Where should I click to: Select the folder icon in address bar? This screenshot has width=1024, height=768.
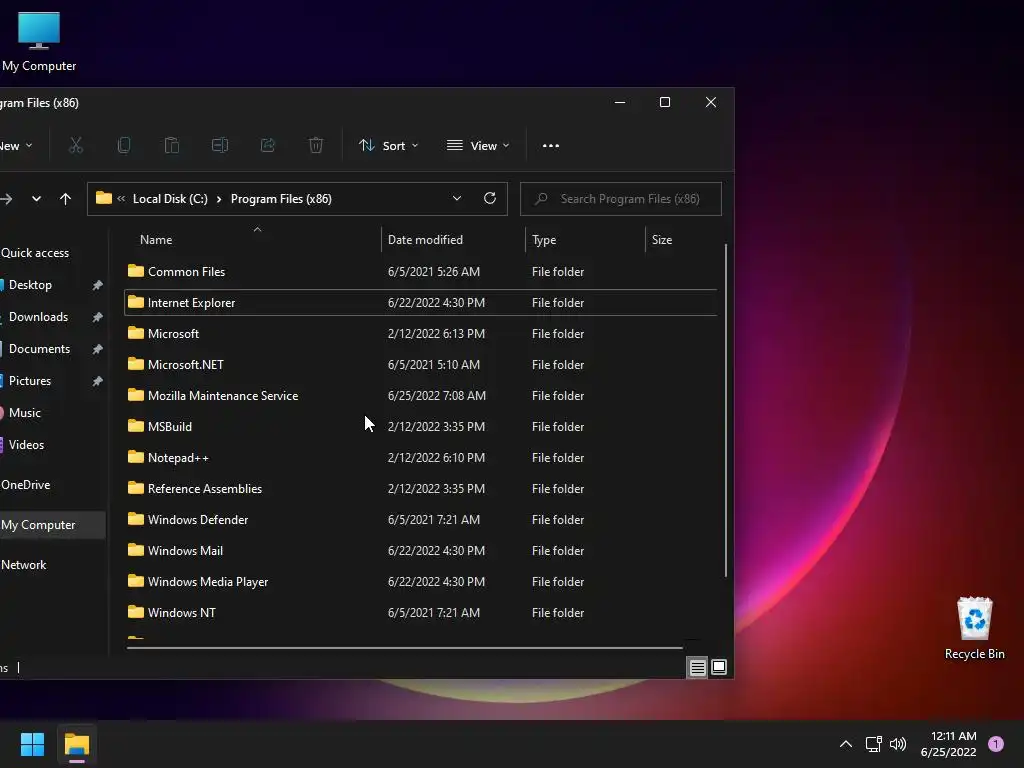tap(104, 198)
